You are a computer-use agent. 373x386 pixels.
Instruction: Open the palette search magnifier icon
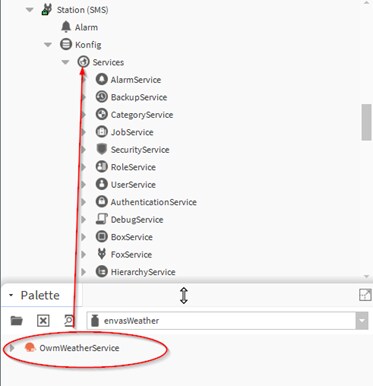click(x=69, y=321)
